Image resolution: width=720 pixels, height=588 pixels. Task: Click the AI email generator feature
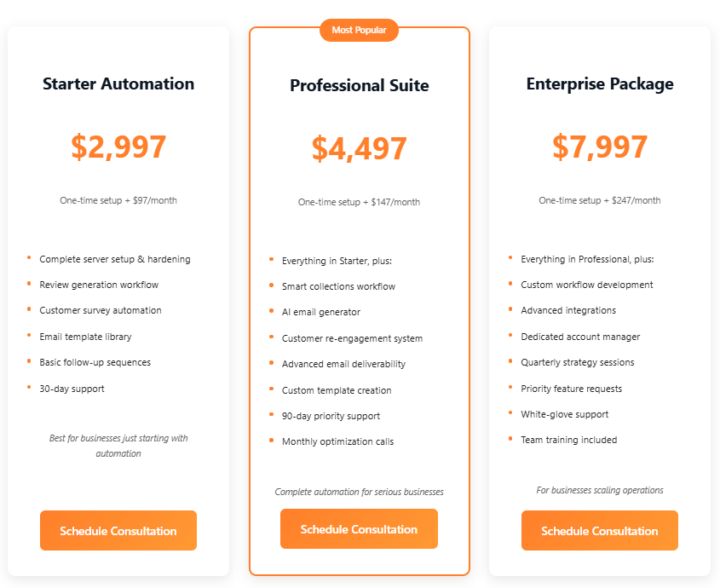point(321,312)
